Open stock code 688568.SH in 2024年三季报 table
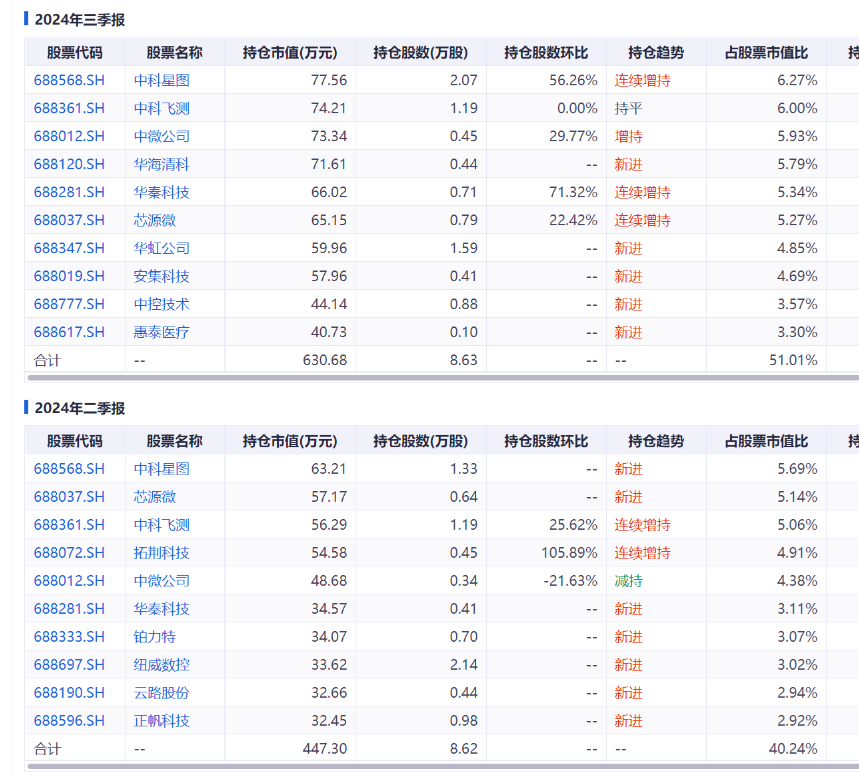Viewport: 859px width, 774px height. tap(69, 81)
